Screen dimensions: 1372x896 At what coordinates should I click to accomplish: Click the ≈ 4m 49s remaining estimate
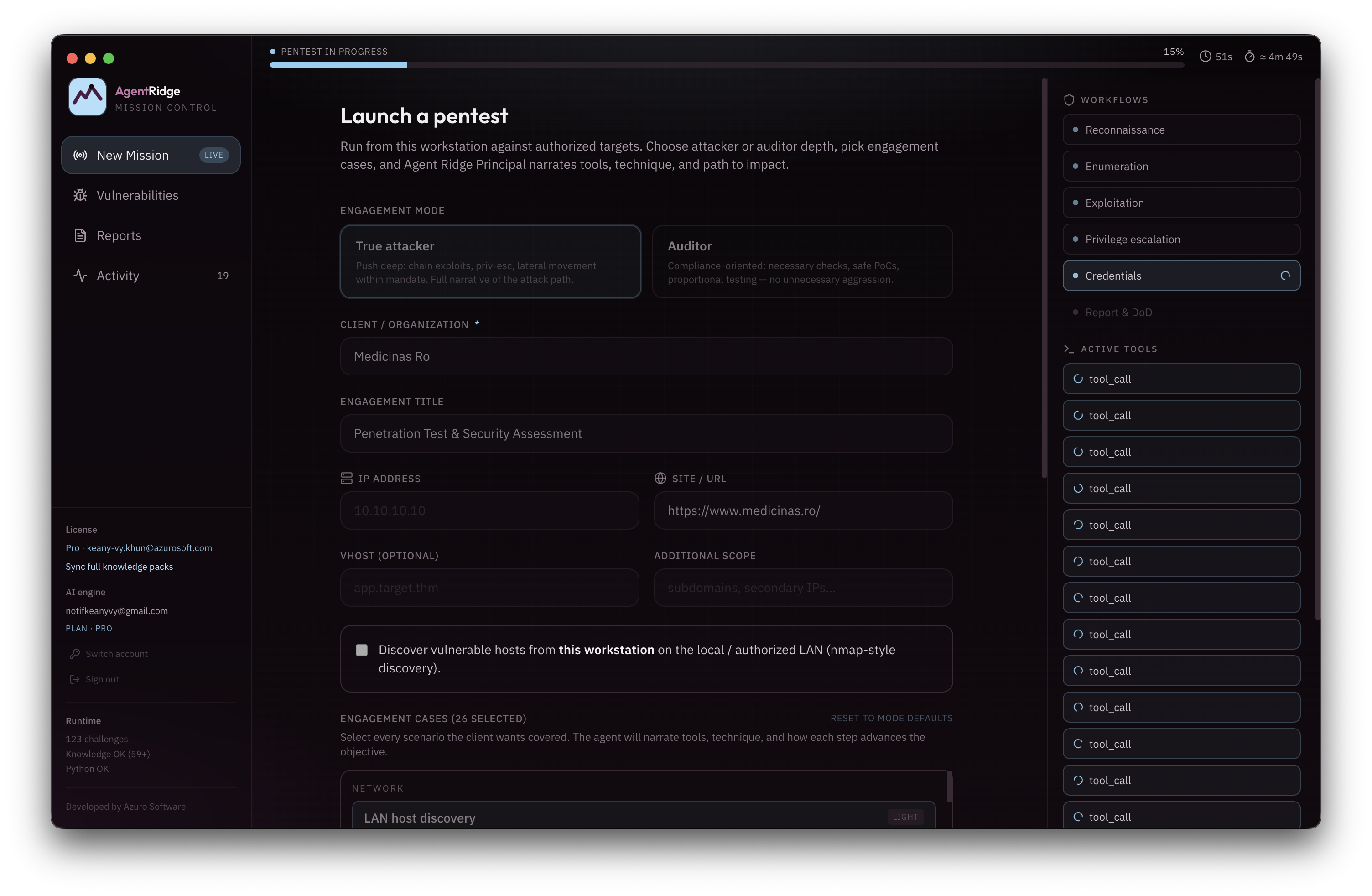[x=1280, y=57]
